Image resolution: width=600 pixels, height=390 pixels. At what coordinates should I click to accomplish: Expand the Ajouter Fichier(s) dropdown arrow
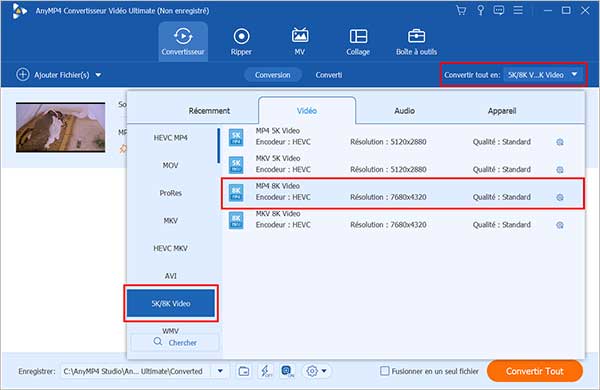point(98,75)
